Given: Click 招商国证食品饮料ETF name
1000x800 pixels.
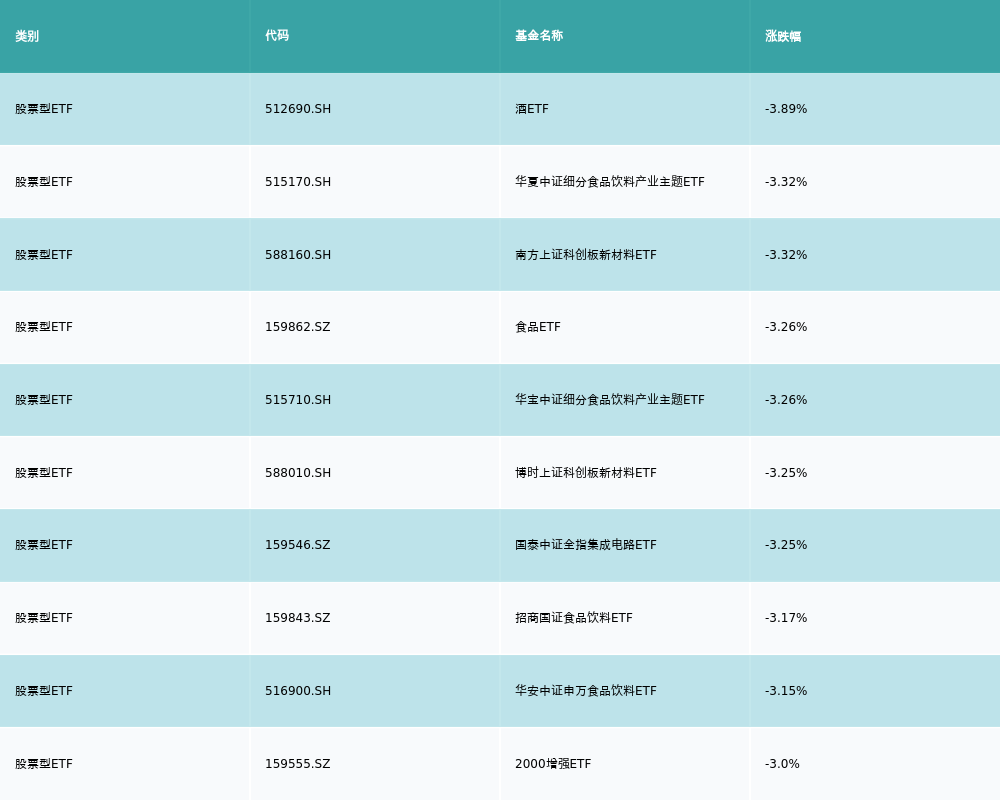Looking at the screenshot, I should point(573,618).
